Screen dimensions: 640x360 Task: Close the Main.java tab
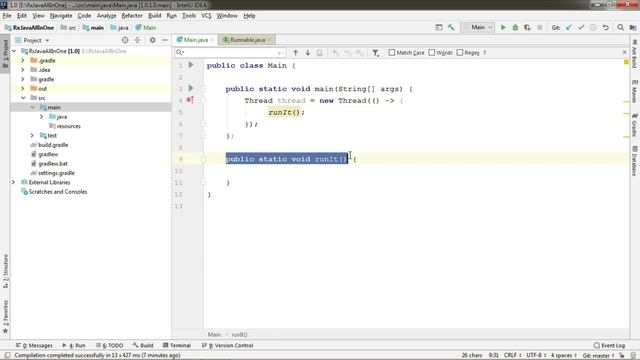click(212, 40)
